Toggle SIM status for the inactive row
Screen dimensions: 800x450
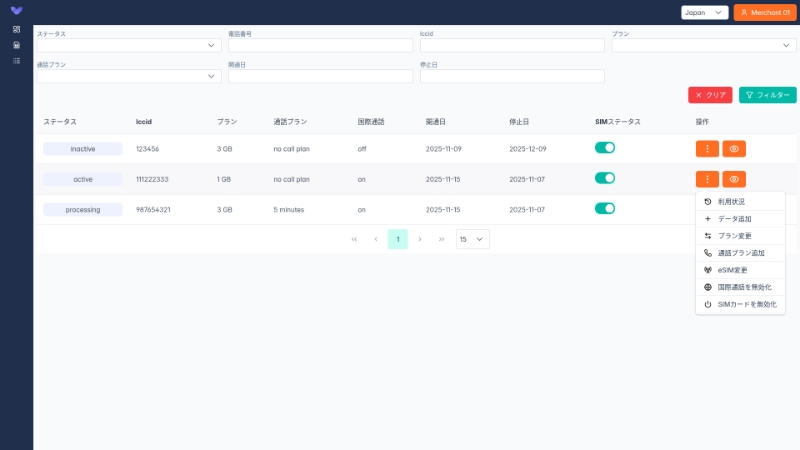pyautogui.click(x=604, y=148)
